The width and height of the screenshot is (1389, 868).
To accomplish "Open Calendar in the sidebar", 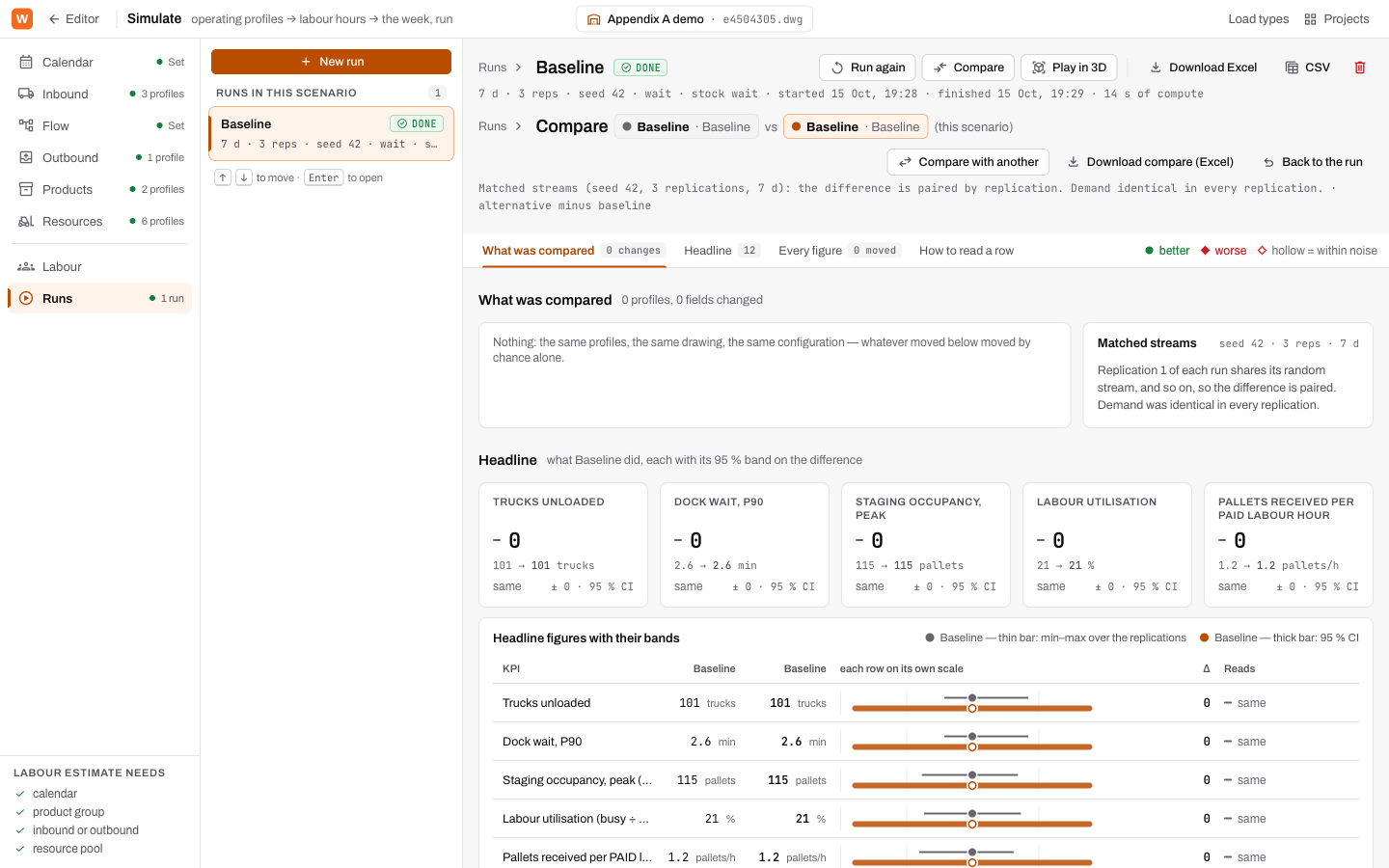I will [x=100, y=62].
